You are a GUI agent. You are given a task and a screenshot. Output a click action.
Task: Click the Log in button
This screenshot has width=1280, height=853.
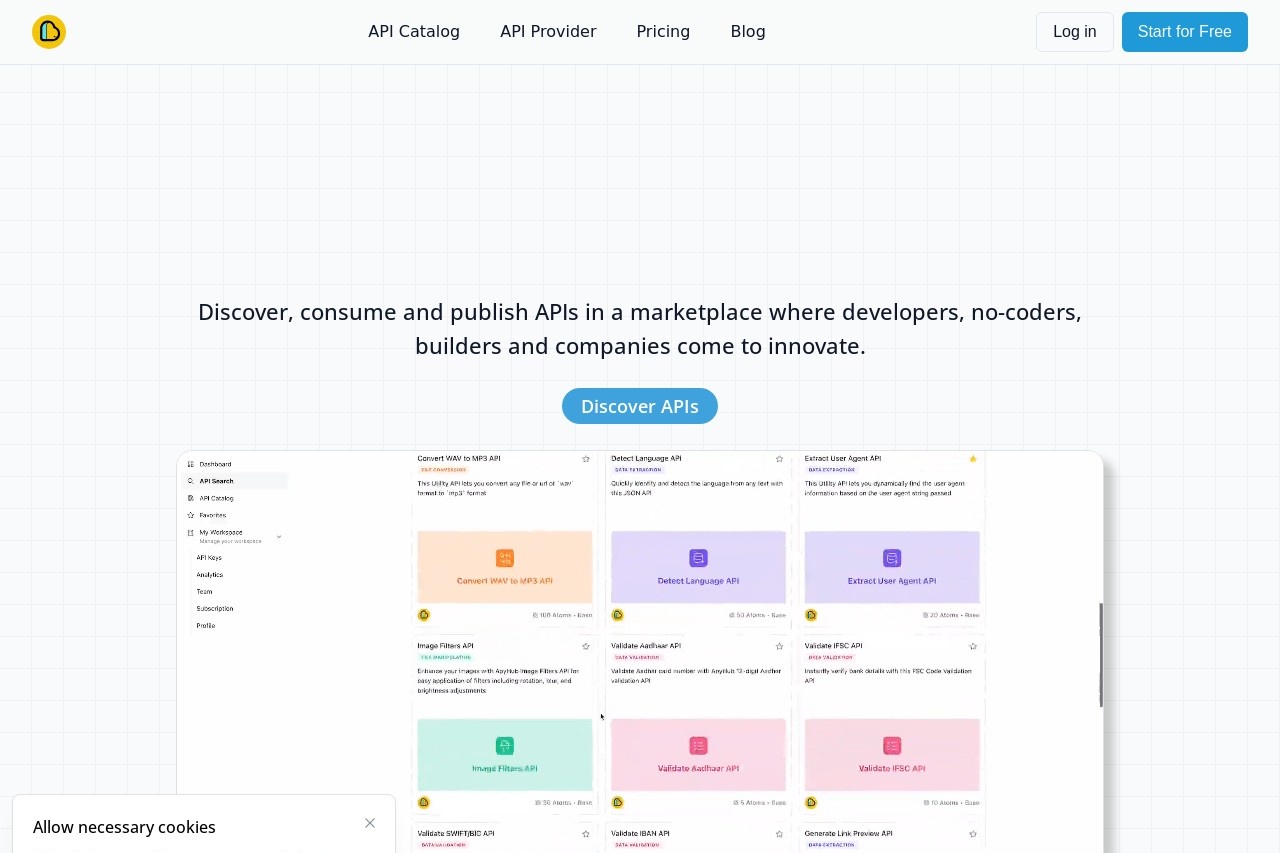click(x=1075, y=32)
